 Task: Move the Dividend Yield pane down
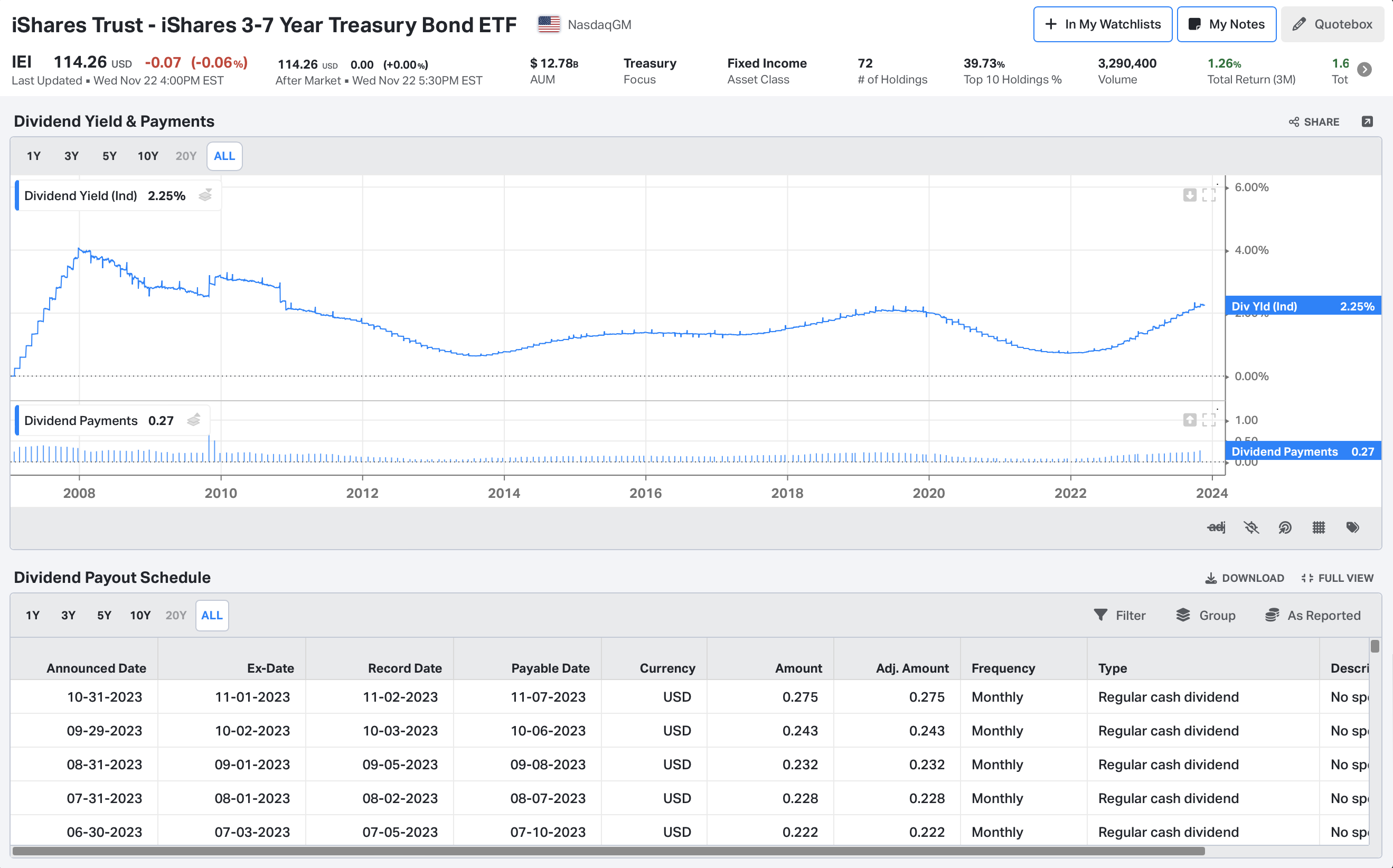(1190, 195)
